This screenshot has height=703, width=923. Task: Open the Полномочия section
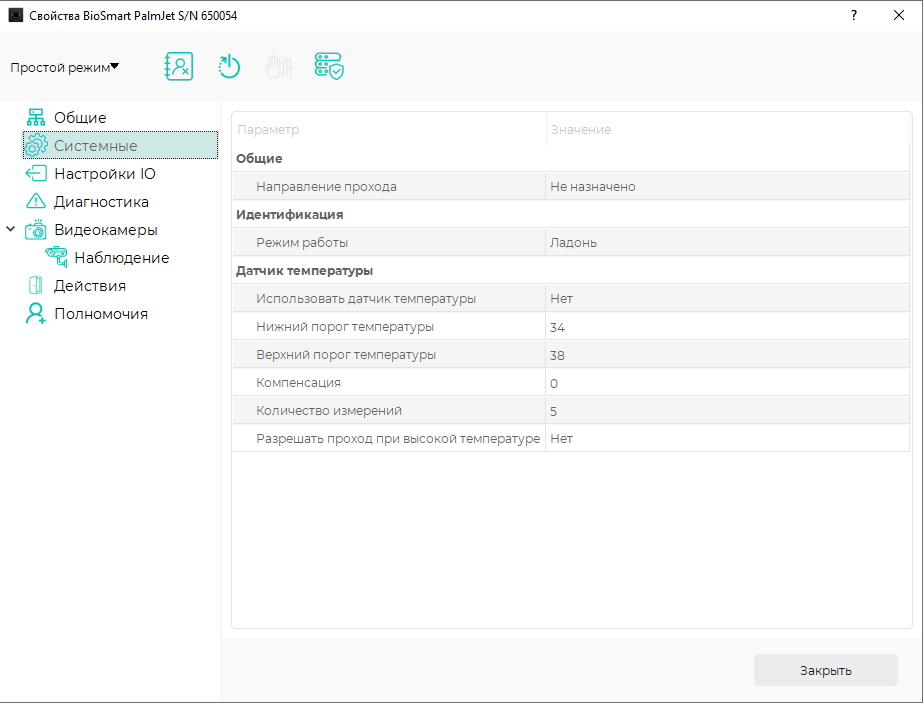click(x=101, y=314)
